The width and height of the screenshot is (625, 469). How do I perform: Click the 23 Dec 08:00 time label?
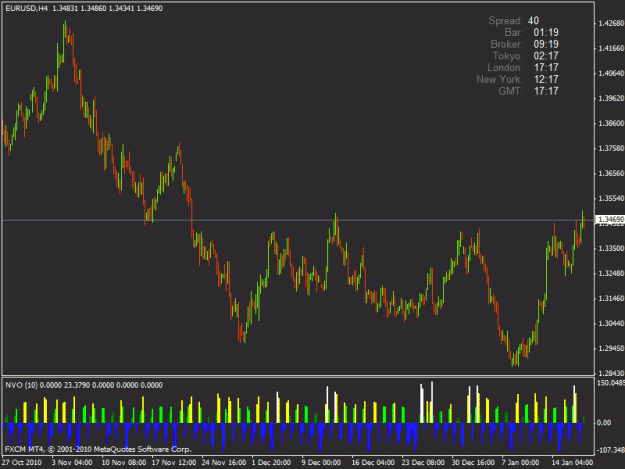point(423,462)
